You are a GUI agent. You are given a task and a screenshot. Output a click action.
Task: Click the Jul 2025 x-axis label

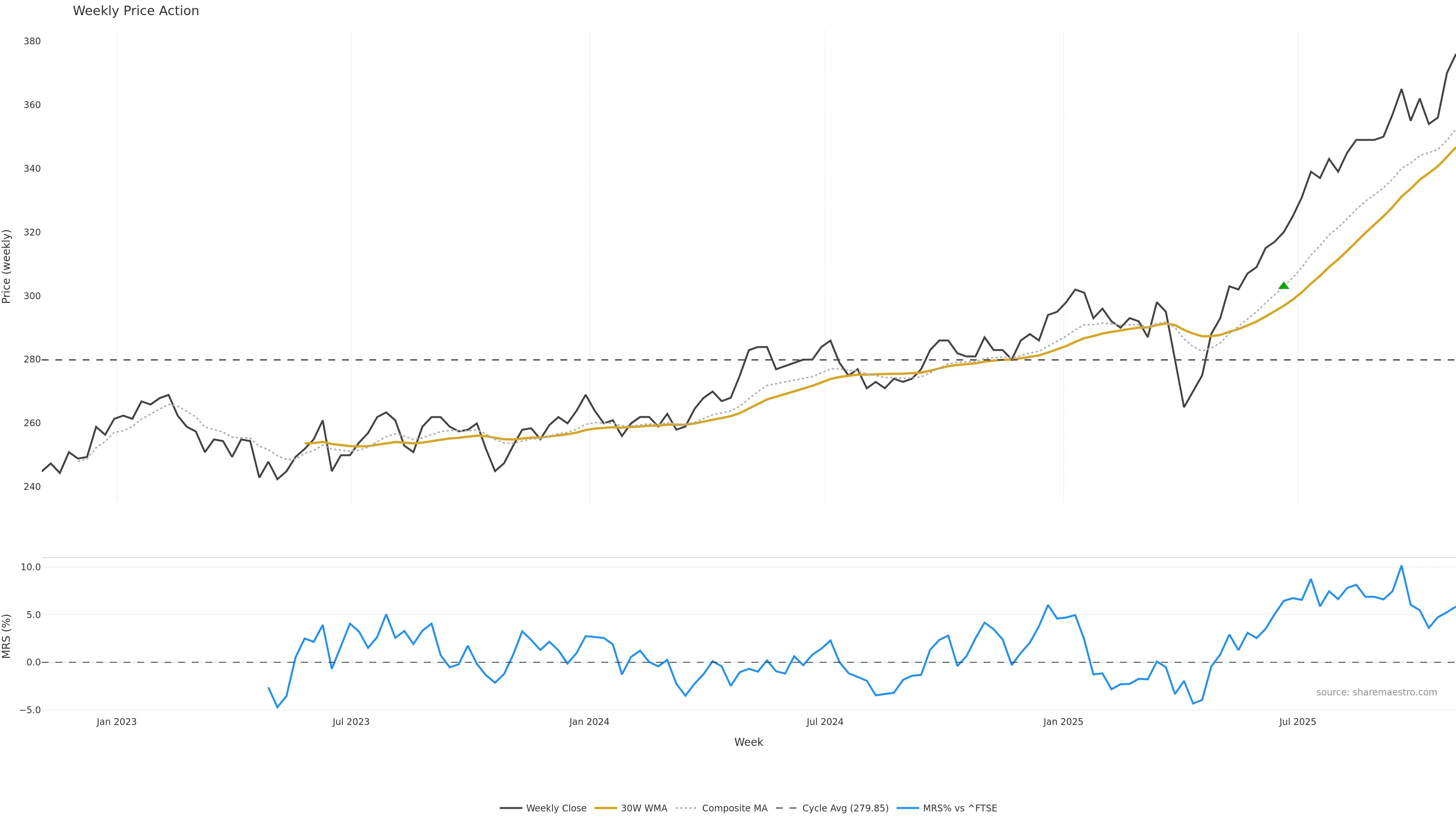pyautogui.click(x=1297, y=722)
